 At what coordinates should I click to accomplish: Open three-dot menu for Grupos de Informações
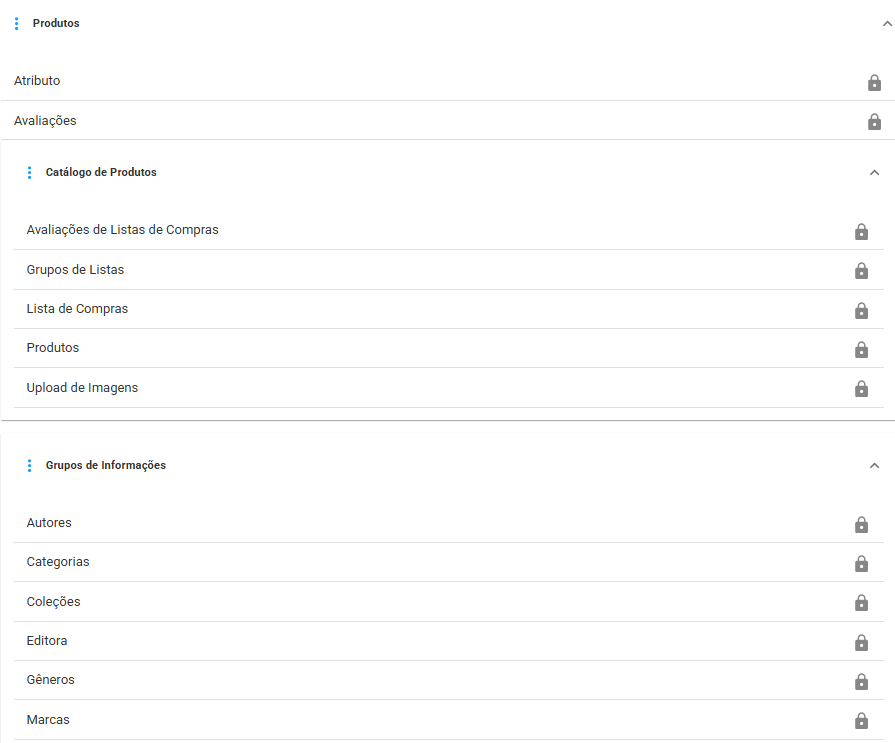[x=30, y=466]
